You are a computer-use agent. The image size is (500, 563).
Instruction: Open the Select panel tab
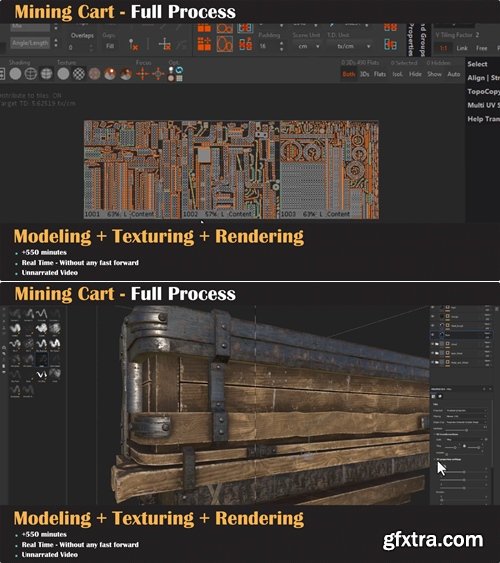tap(477, 64)
